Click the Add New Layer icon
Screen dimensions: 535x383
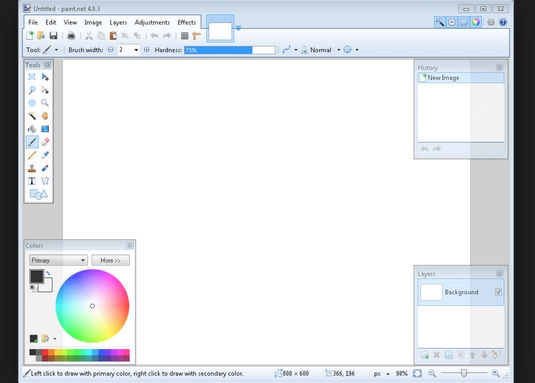(425, 355)
